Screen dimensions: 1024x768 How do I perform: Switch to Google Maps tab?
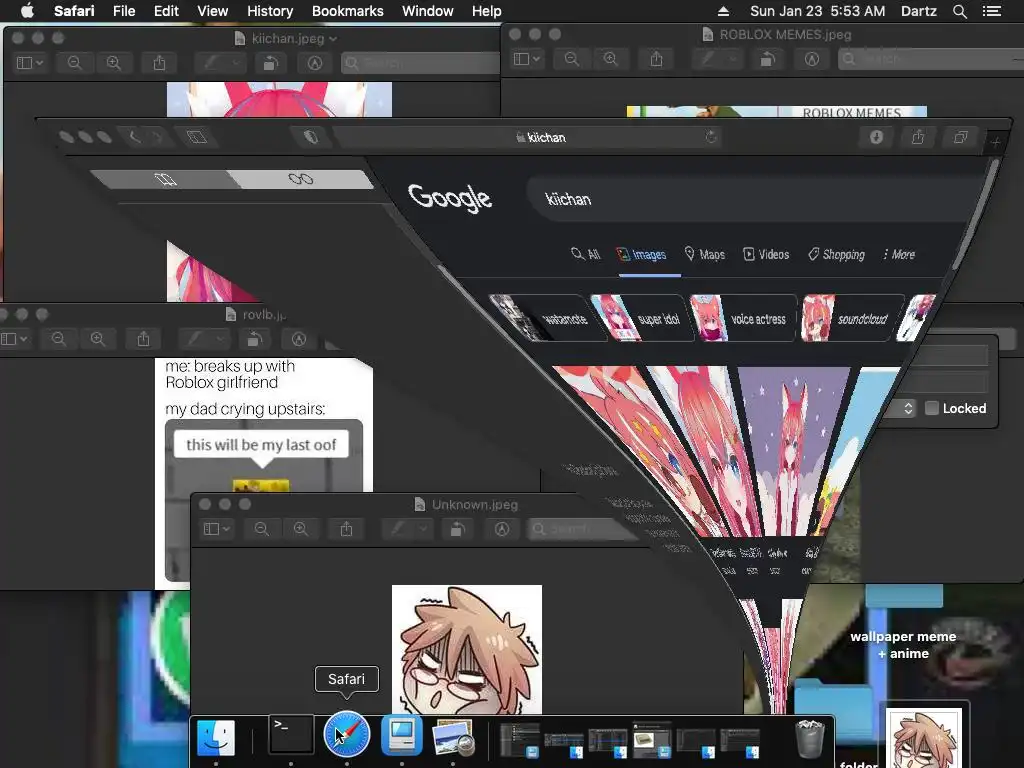tap(705, 254)
